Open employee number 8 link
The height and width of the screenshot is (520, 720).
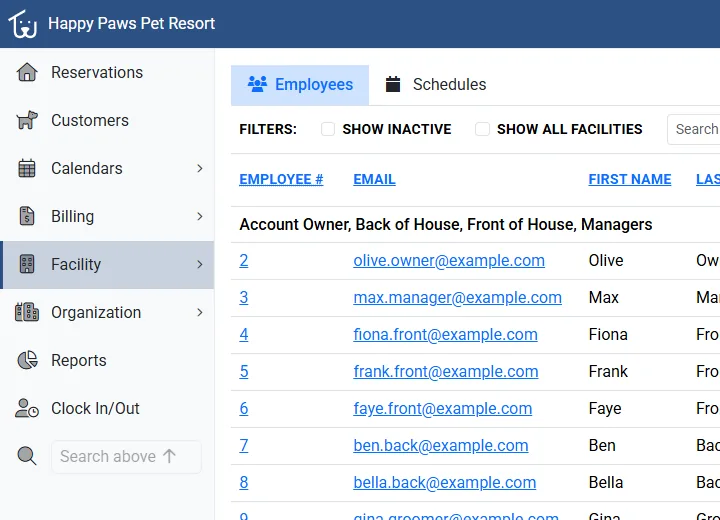(244, 483)
